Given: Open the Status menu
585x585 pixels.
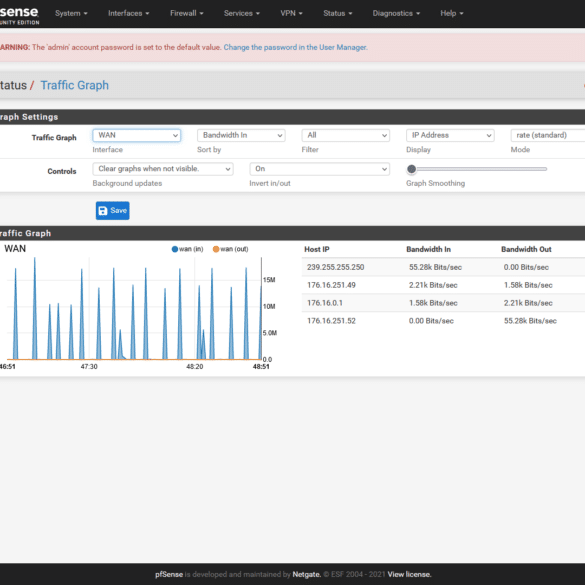Looking at the screenshot, I should click(x=338, y=13).
